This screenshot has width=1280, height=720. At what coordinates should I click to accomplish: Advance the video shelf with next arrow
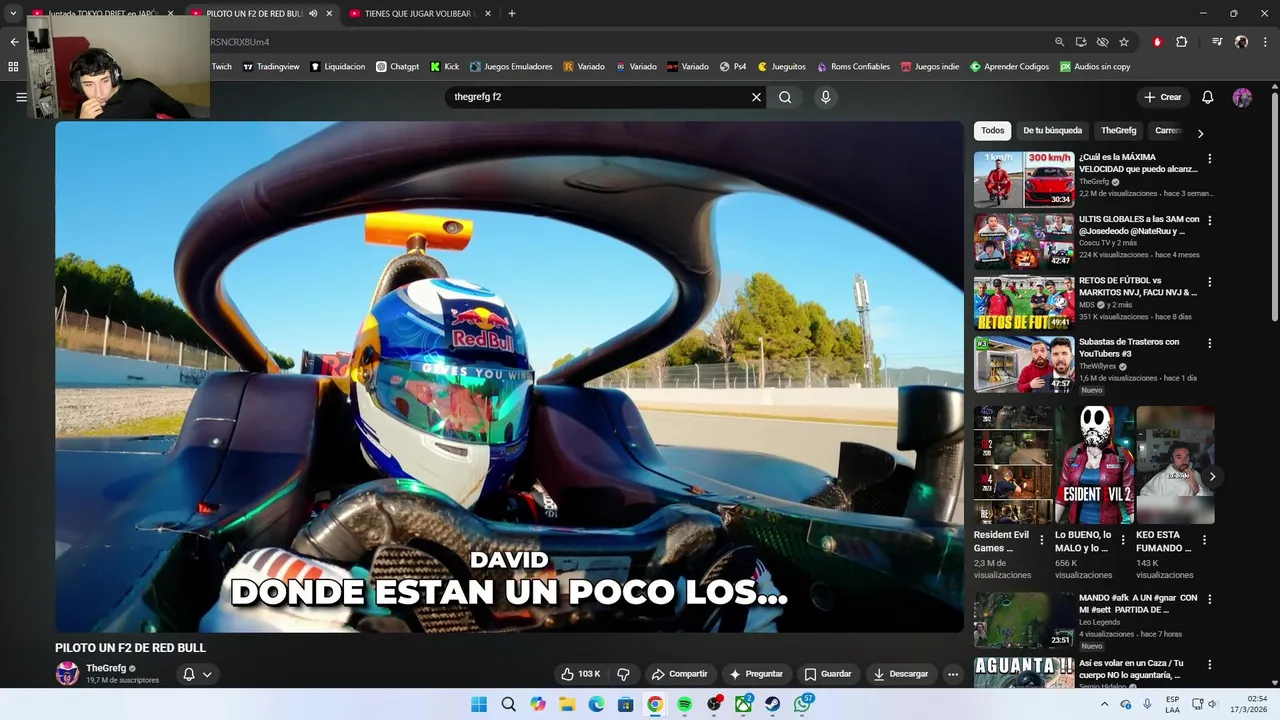point(1212,476)
